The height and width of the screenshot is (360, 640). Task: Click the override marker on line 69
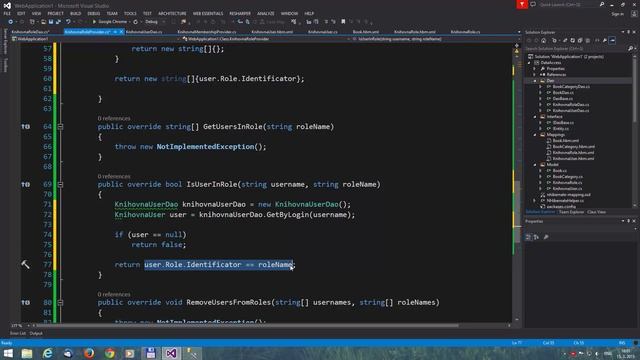[x=25, y=184]
